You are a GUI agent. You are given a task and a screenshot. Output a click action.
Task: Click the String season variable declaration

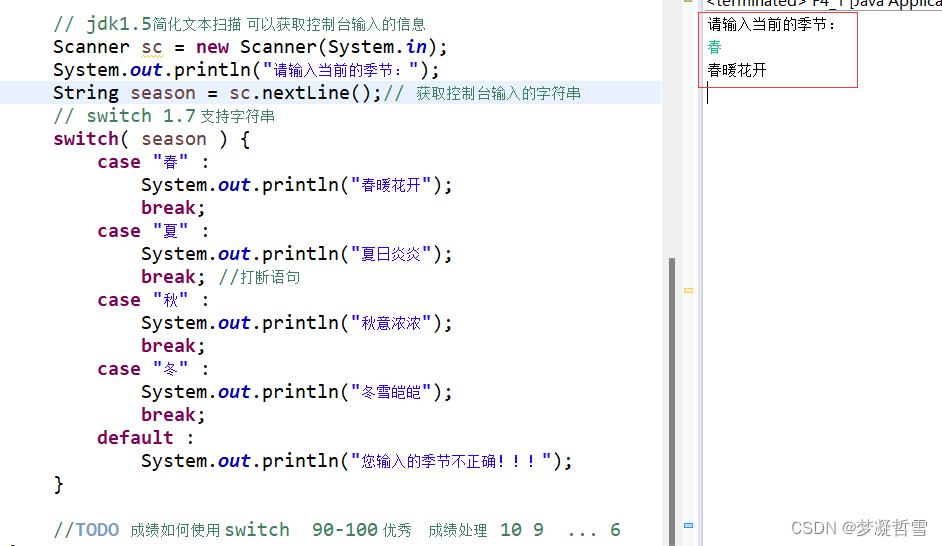pos(124,93)
